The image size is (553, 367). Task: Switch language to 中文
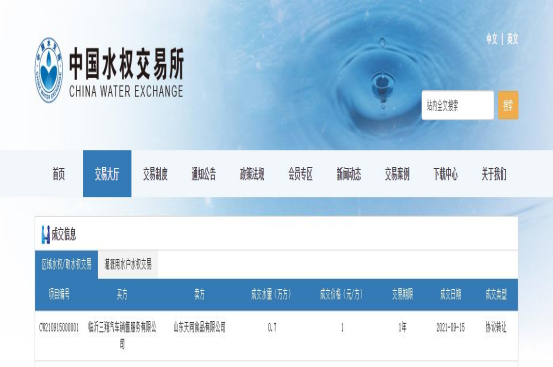pos(492,38)
